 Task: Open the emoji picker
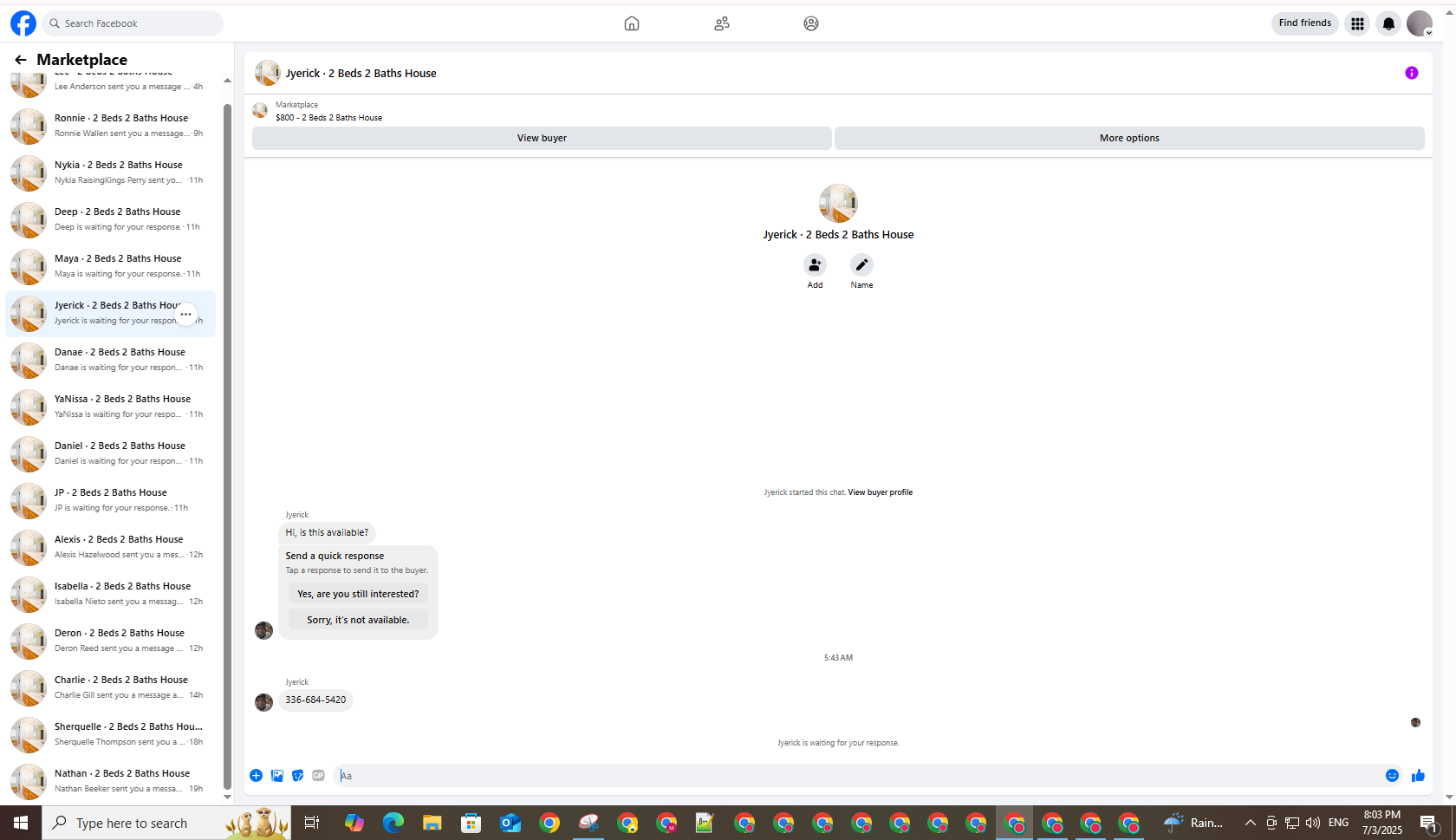coord(1392,776)
